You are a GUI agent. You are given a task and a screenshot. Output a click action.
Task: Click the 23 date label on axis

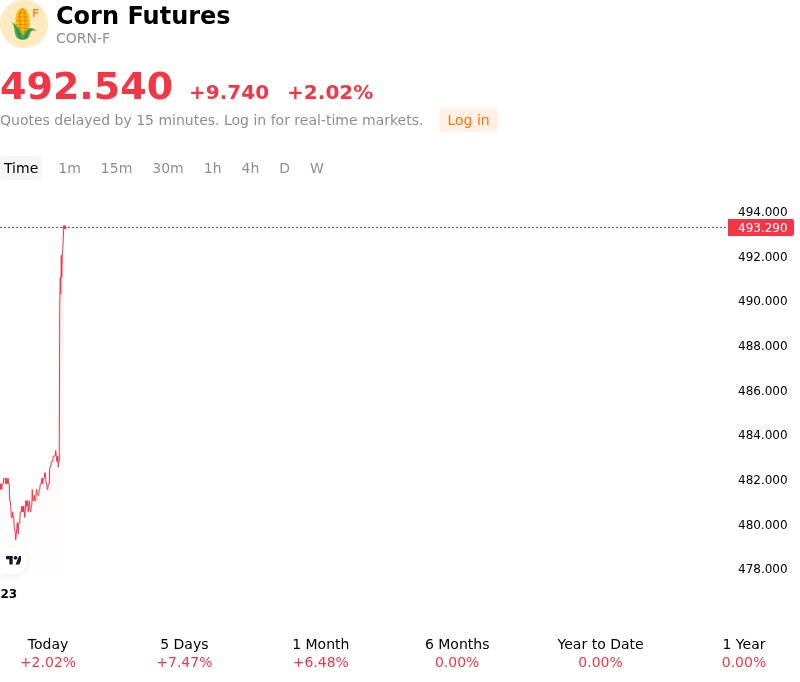click(9, 594)
